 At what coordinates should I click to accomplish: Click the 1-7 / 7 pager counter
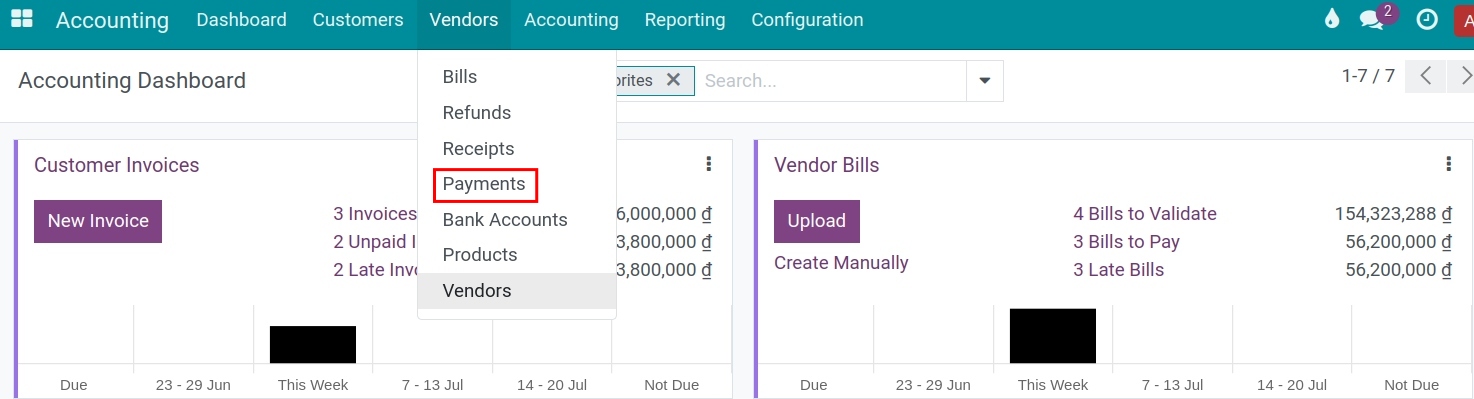click(1368, 76)
